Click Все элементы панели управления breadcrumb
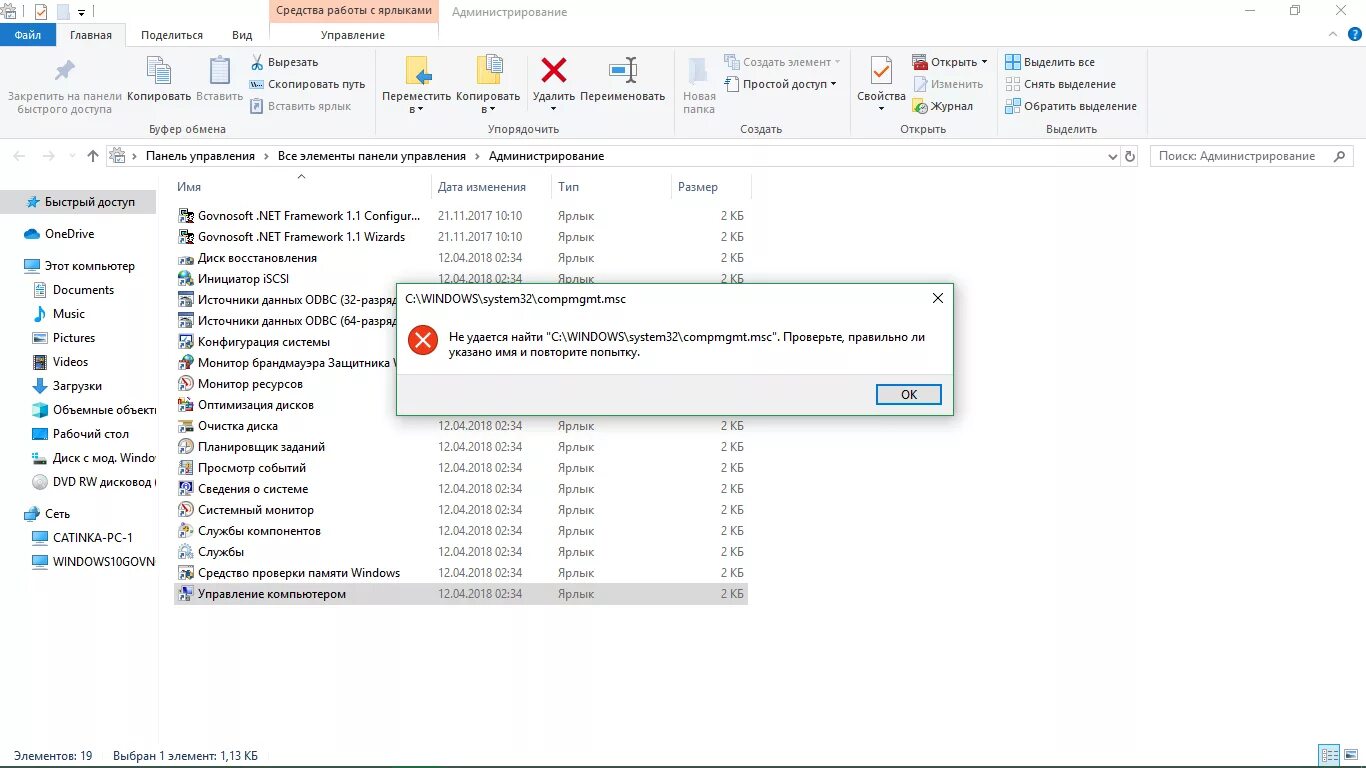Image resolution: width=1366 pixels, height=768 pixels. click(372, 156)
